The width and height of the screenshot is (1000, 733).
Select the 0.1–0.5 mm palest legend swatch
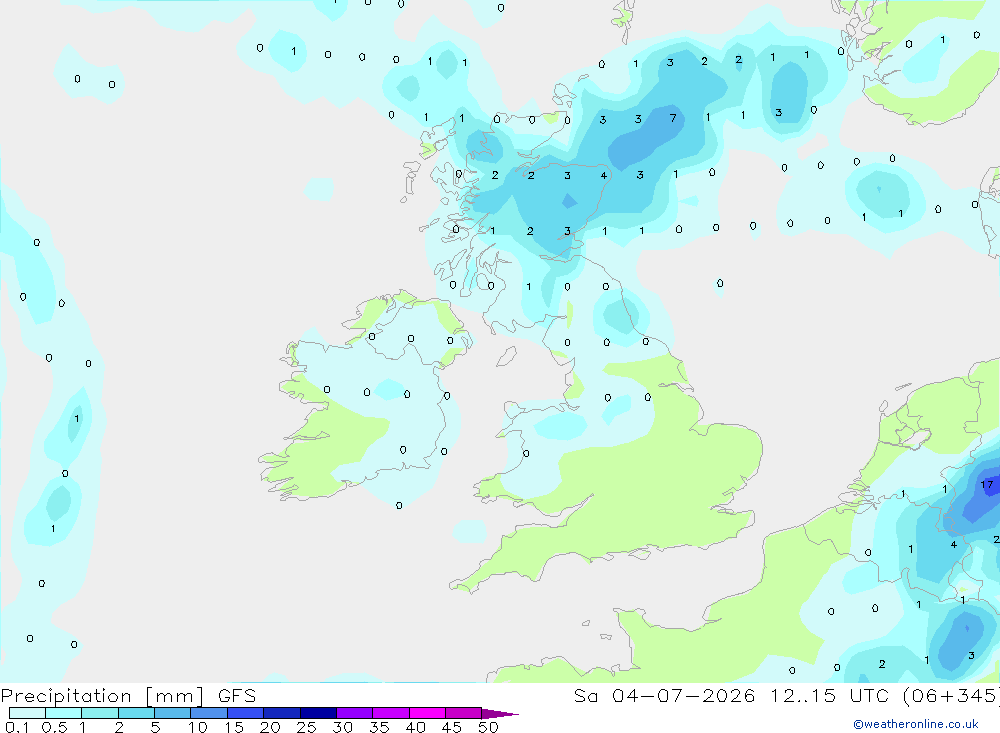pos(27,713)
